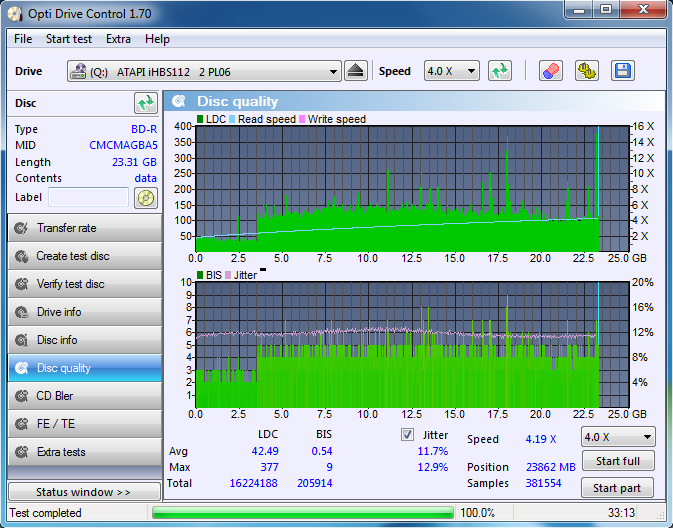Click the Transfer rate sidebar icon
The width and height of the screenshot is (673, 528).
21,228
